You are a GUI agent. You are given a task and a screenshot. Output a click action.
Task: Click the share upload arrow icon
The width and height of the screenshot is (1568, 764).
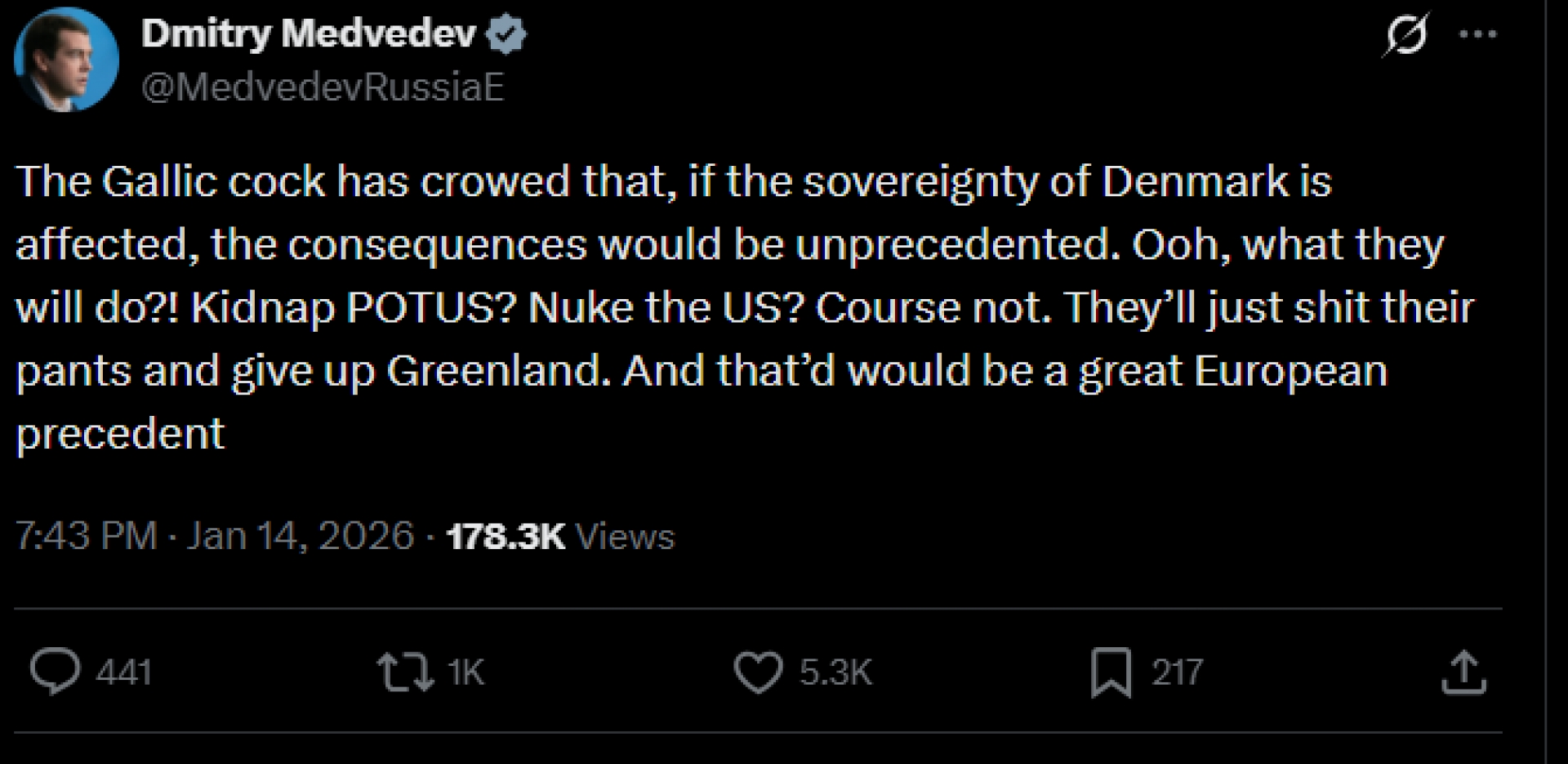coord(1463,672)
